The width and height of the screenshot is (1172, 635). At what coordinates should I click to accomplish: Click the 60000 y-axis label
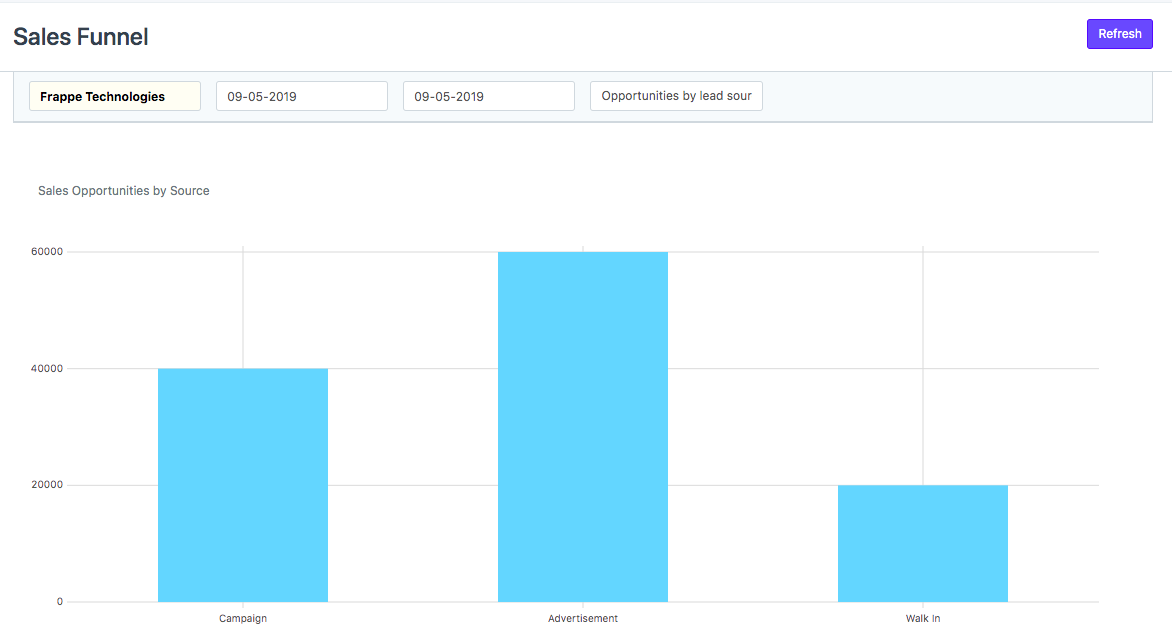[x=47, y=252]
